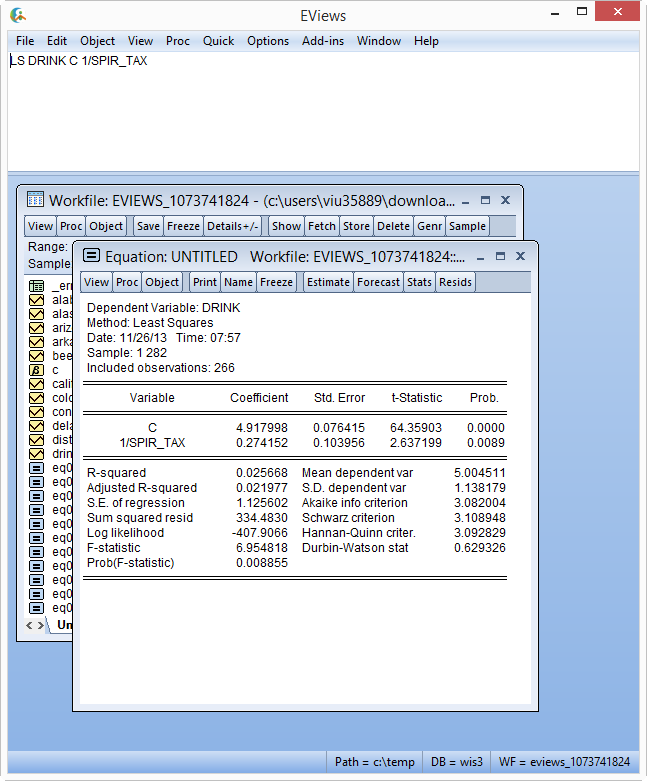
Task: Click the EViews application icon in title bar
Action: pos(18,15)
